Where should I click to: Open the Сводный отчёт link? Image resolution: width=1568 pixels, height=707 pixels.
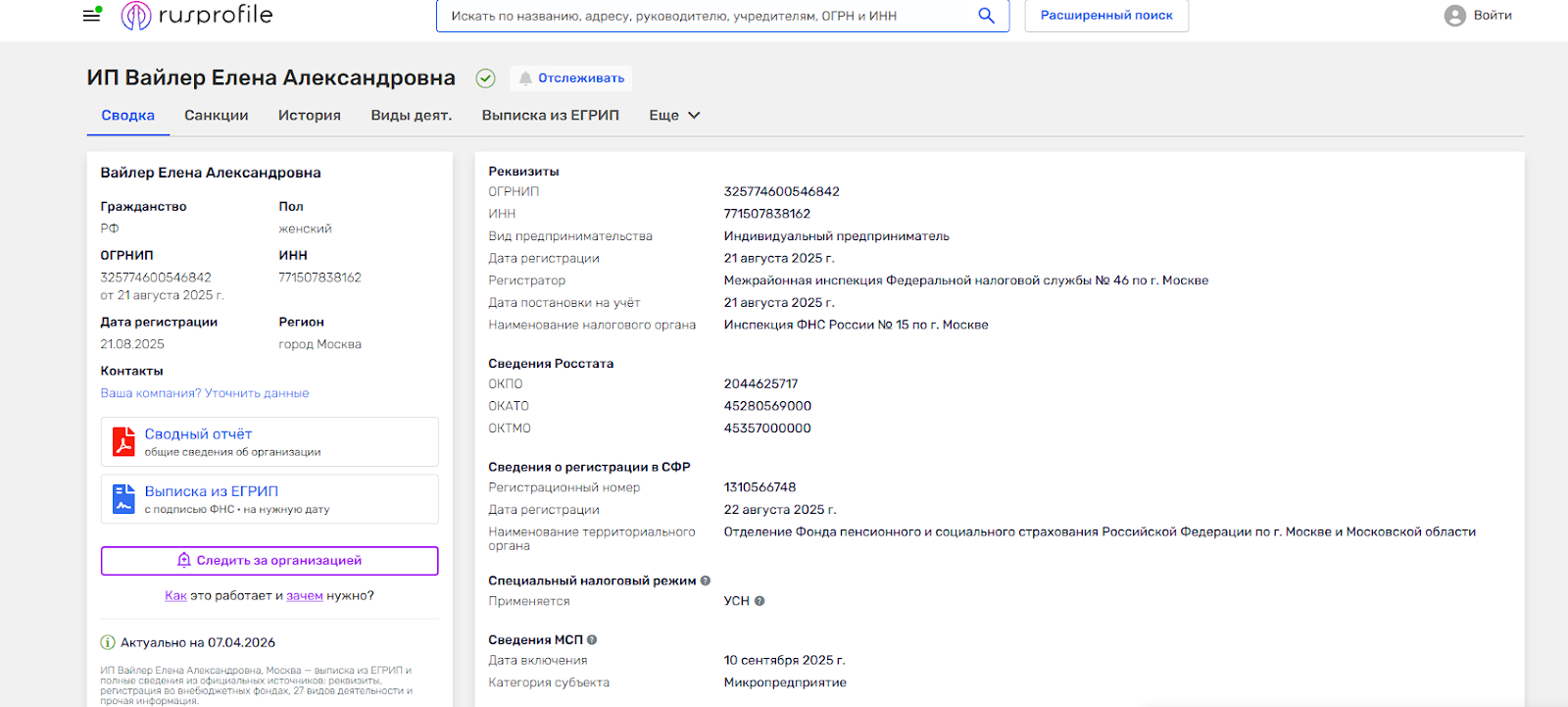(199, 433)
